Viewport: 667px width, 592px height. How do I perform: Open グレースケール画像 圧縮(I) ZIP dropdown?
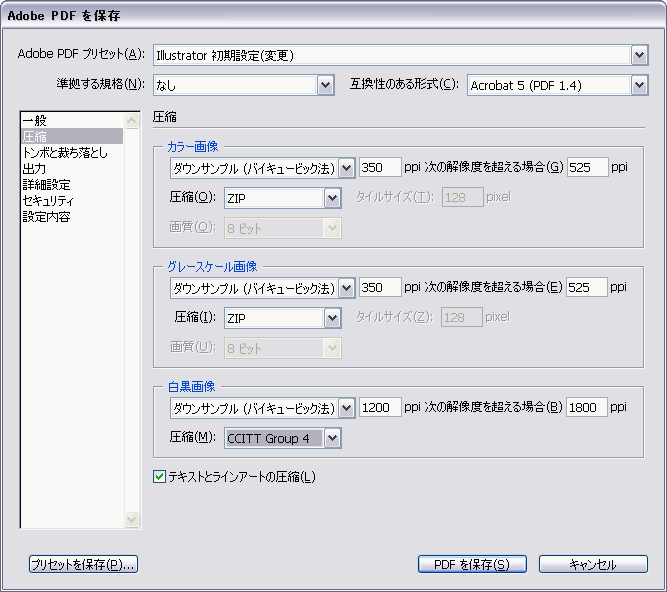coord(282,318)
